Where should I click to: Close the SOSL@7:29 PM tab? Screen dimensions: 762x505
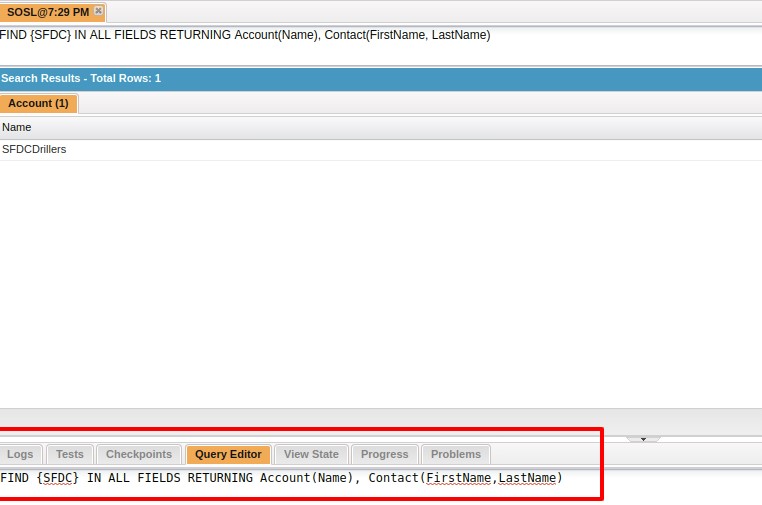click(98, 11)
